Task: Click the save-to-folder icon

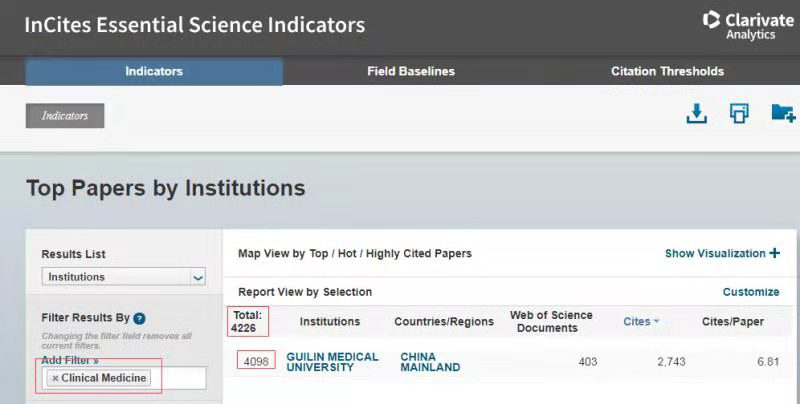Action: tap(783, 113)
